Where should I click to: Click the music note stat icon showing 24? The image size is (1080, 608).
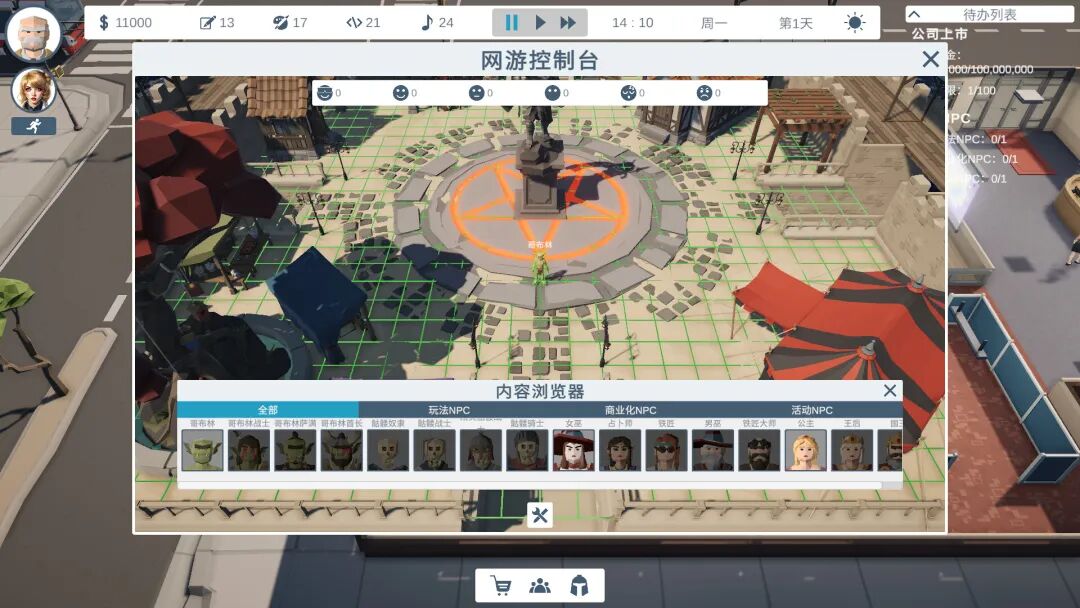point(428,20)
